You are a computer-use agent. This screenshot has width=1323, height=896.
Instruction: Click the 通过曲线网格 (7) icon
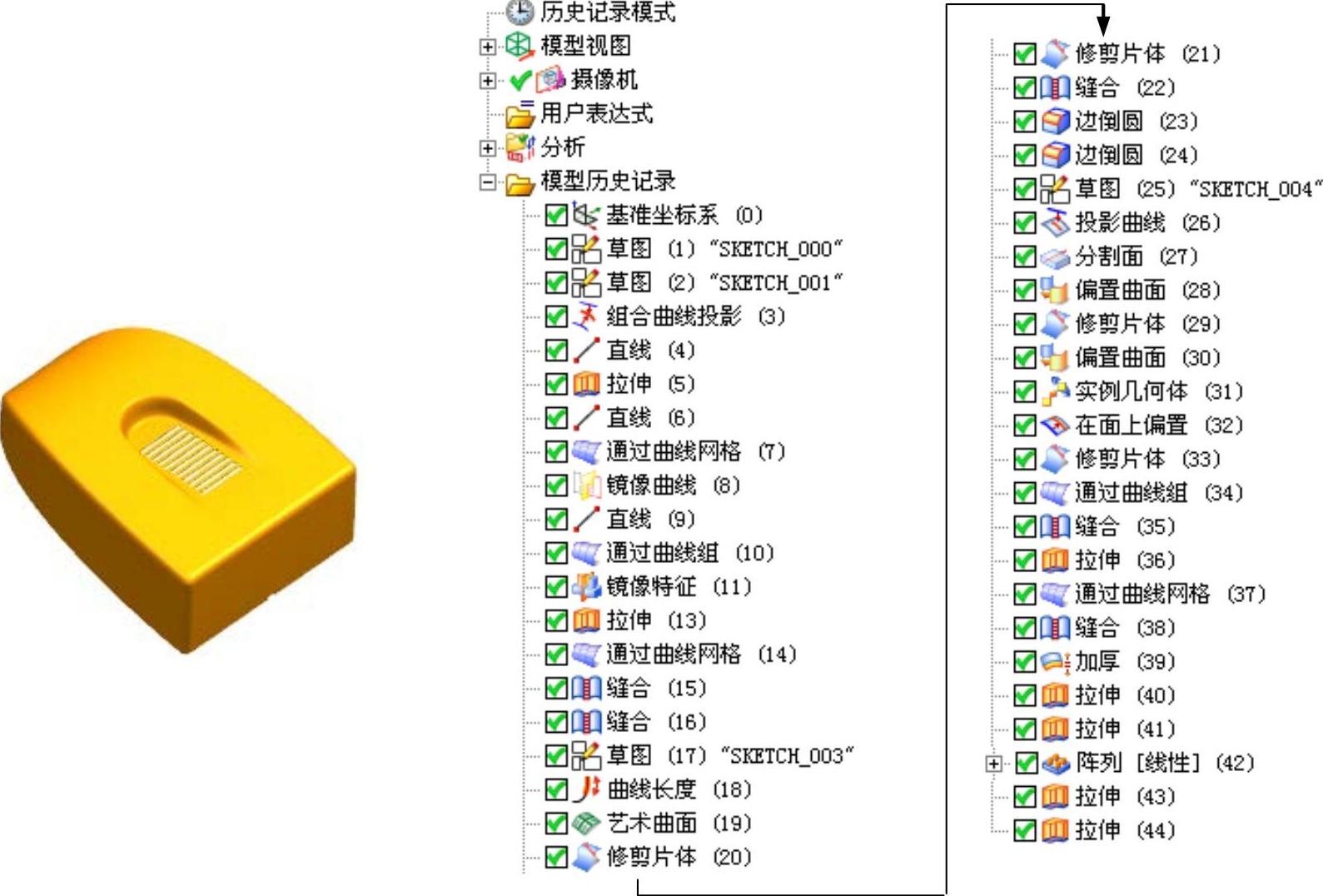pos(586,451)
